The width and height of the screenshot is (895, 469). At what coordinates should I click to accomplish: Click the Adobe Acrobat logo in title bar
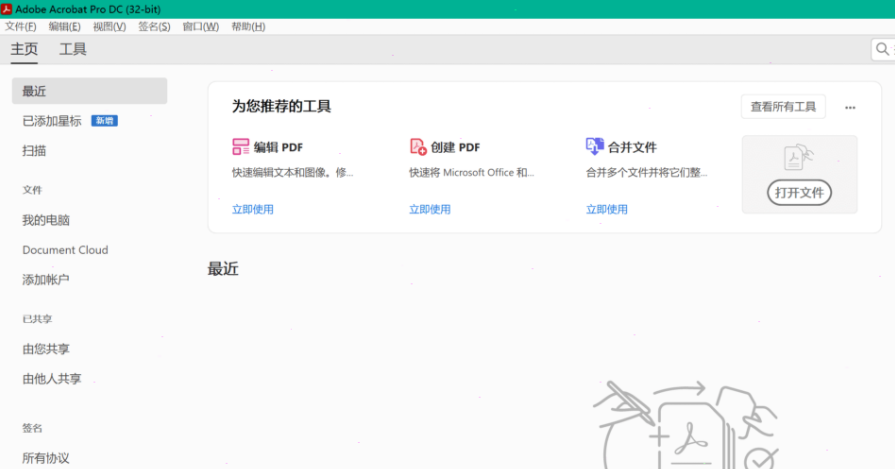[x=6, y=9]
